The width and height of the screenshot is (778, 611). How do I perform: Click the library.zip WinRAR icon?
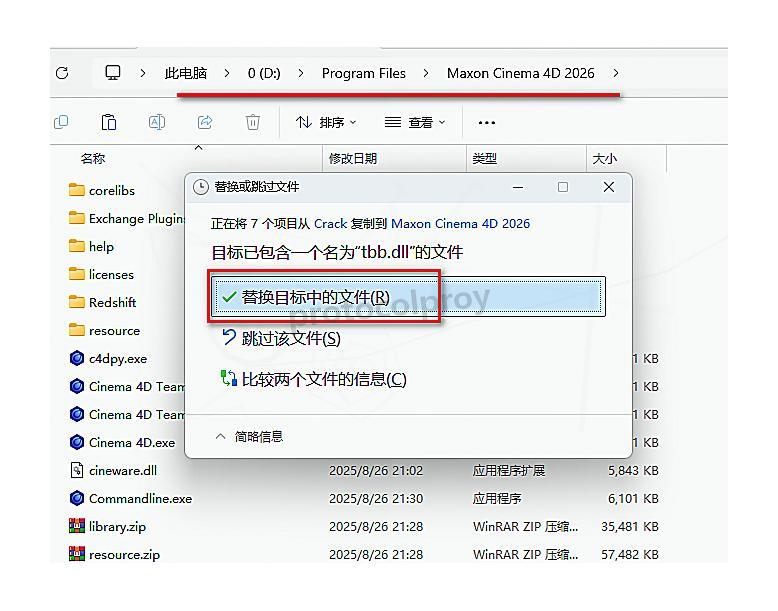(76, 526)
